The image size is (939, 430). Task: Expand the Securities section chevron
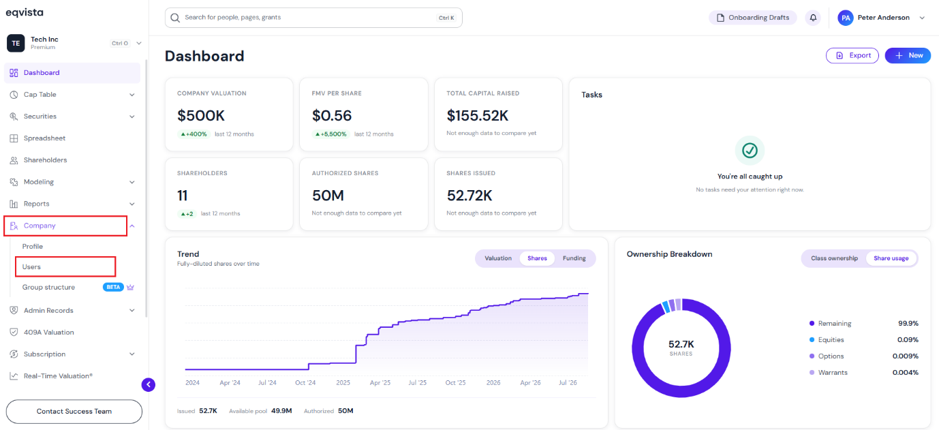coord(132,117)
